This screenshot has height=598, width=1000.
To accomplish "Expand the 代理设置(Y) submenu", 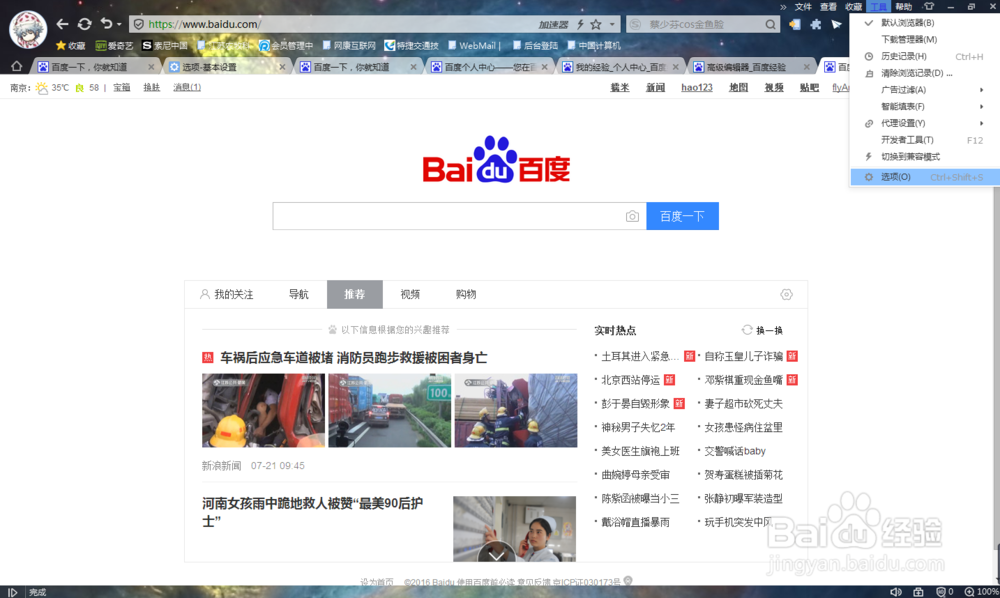I will pyautogui.click(x=925, y=123).
